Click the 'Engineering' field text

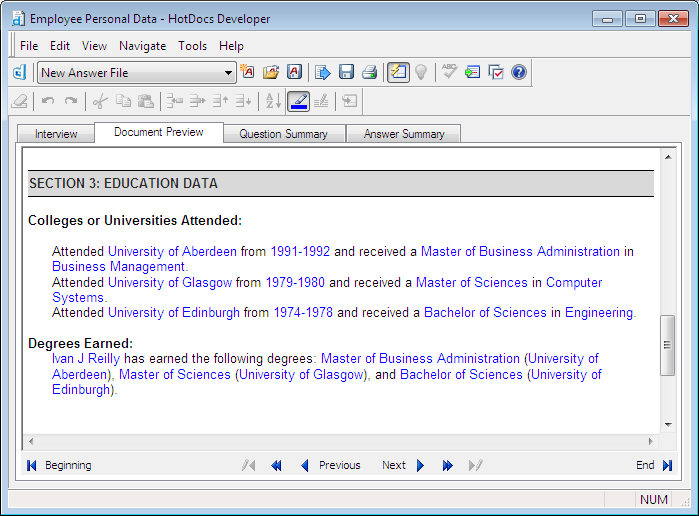599,313
